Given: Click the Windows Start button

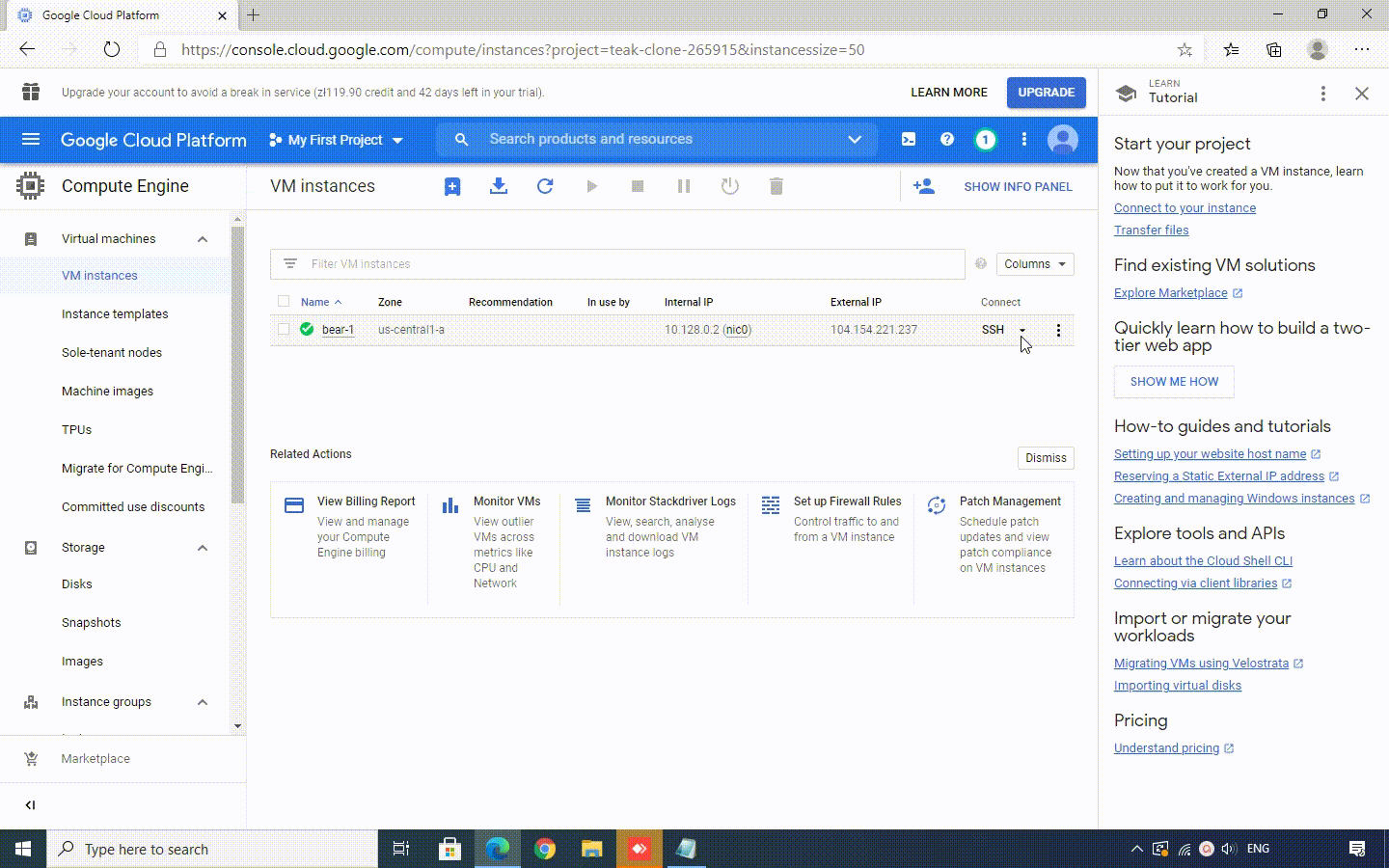Looking at the screenshot, I should (23, 849).
